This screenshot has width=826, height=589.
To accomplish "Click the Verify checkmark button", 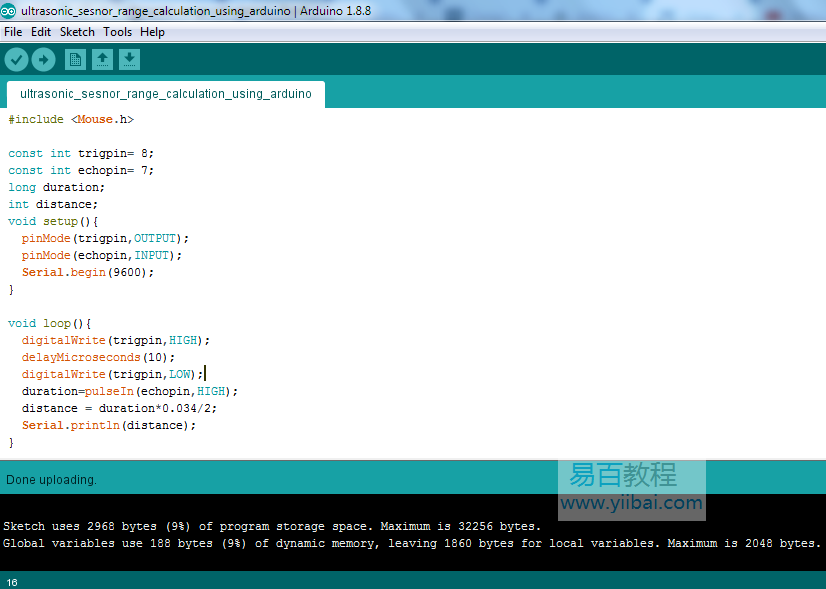I will click(x=16, y=60).
